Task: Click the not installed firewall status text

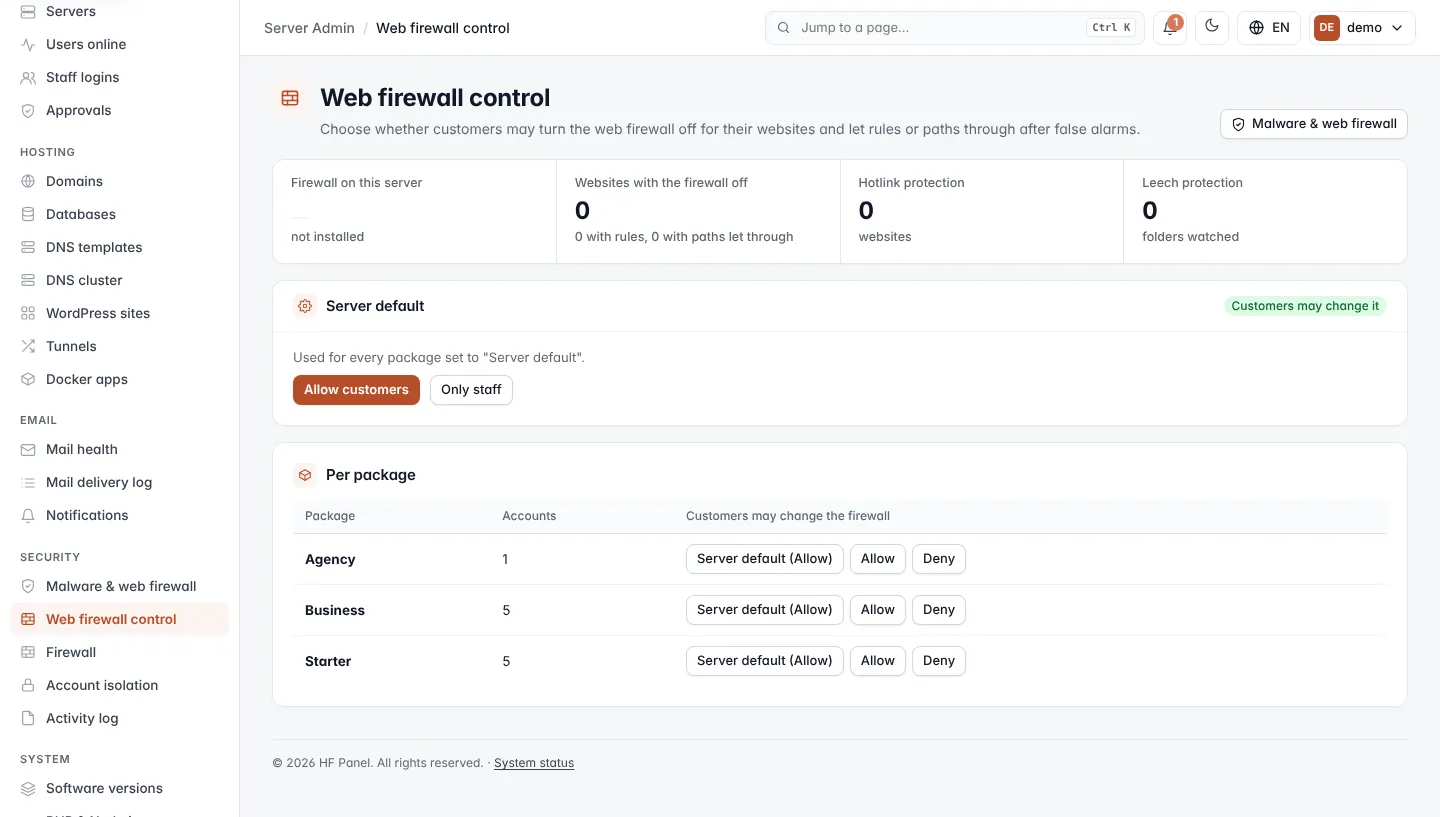Action: click(x=327, y=237)
